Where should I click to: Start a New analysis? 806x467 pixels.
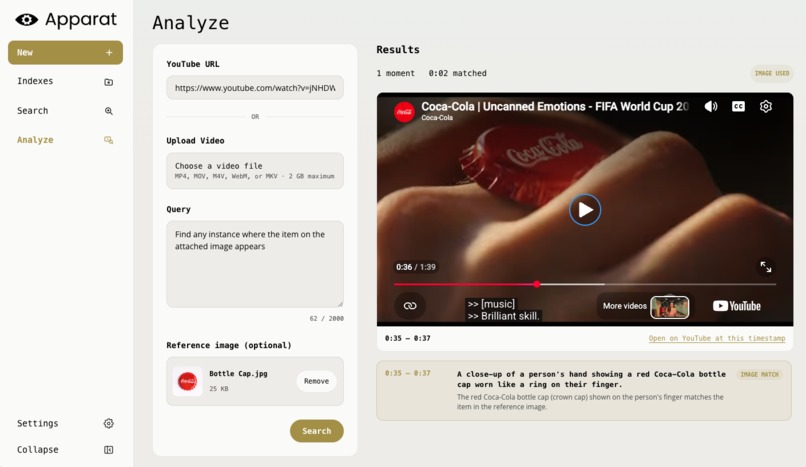pyautogui.click(x=65, y=52)
